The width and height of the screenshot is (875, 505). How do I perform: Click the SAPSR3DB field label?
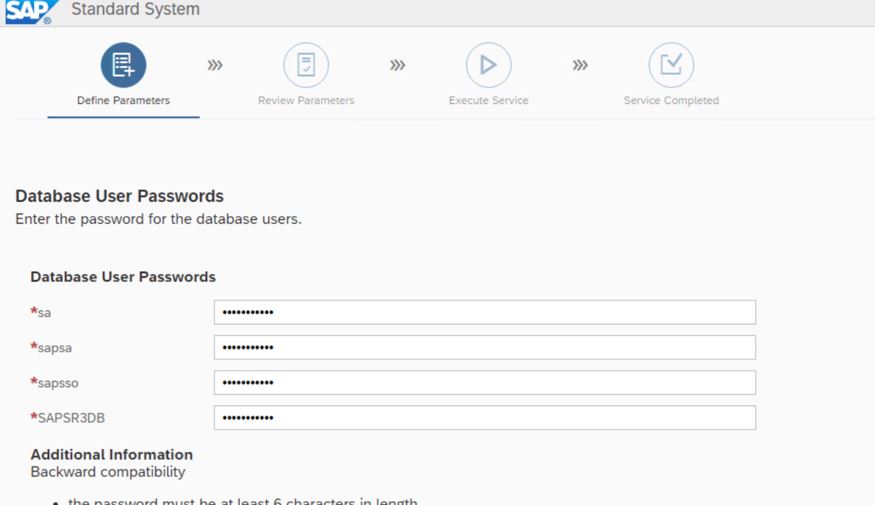point(71,418)
